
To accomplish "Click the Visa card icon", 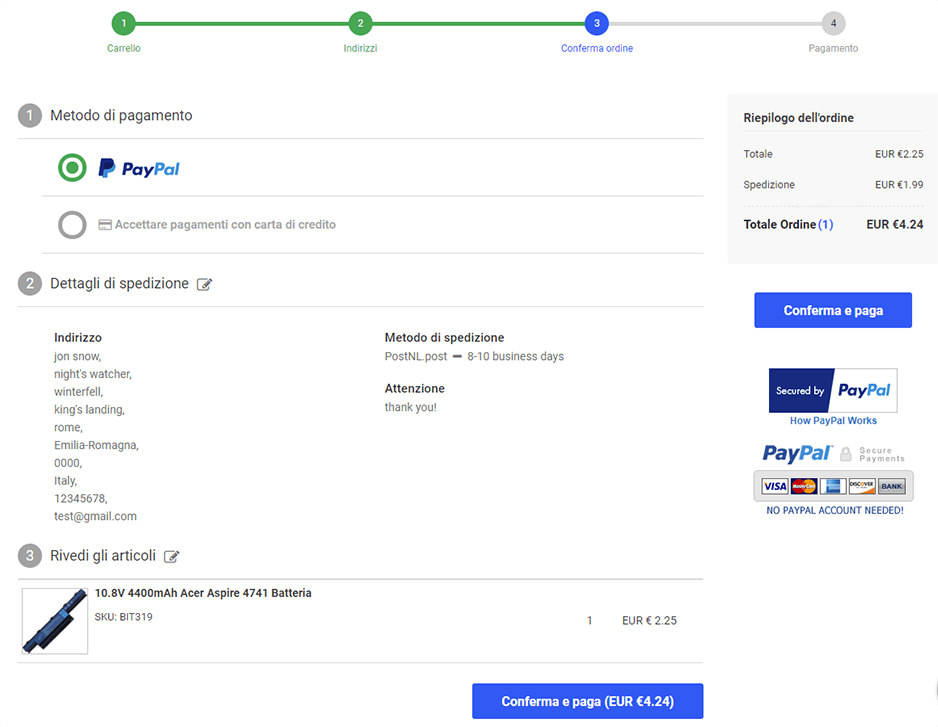I will 775,486.
